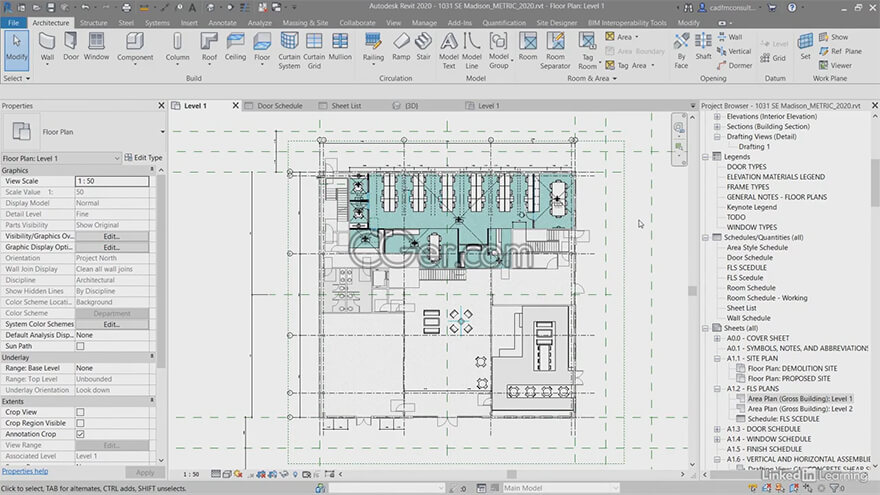Pick the Ceiling tool
880x495 pixels.
click(235, 47)
